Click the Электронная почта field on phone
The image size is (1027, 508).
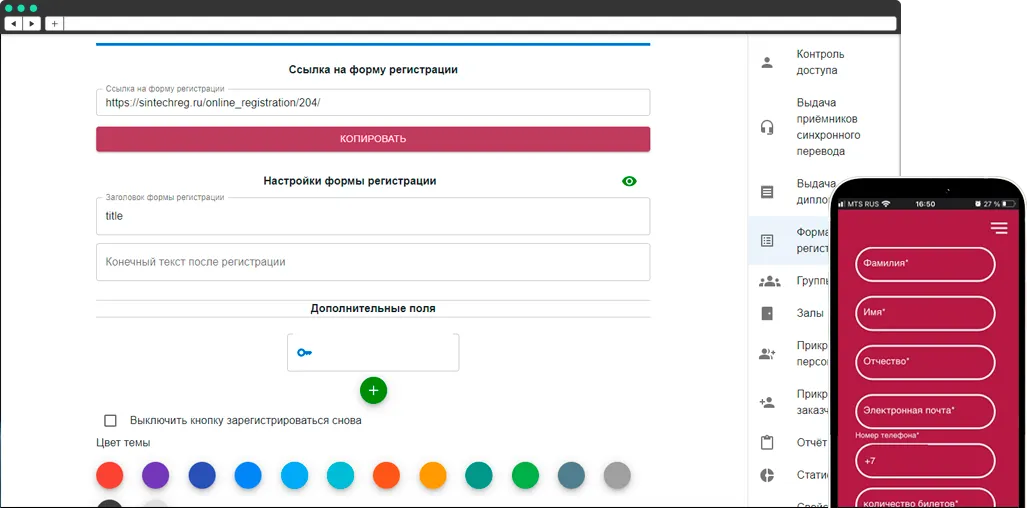(x=925, y=412)
